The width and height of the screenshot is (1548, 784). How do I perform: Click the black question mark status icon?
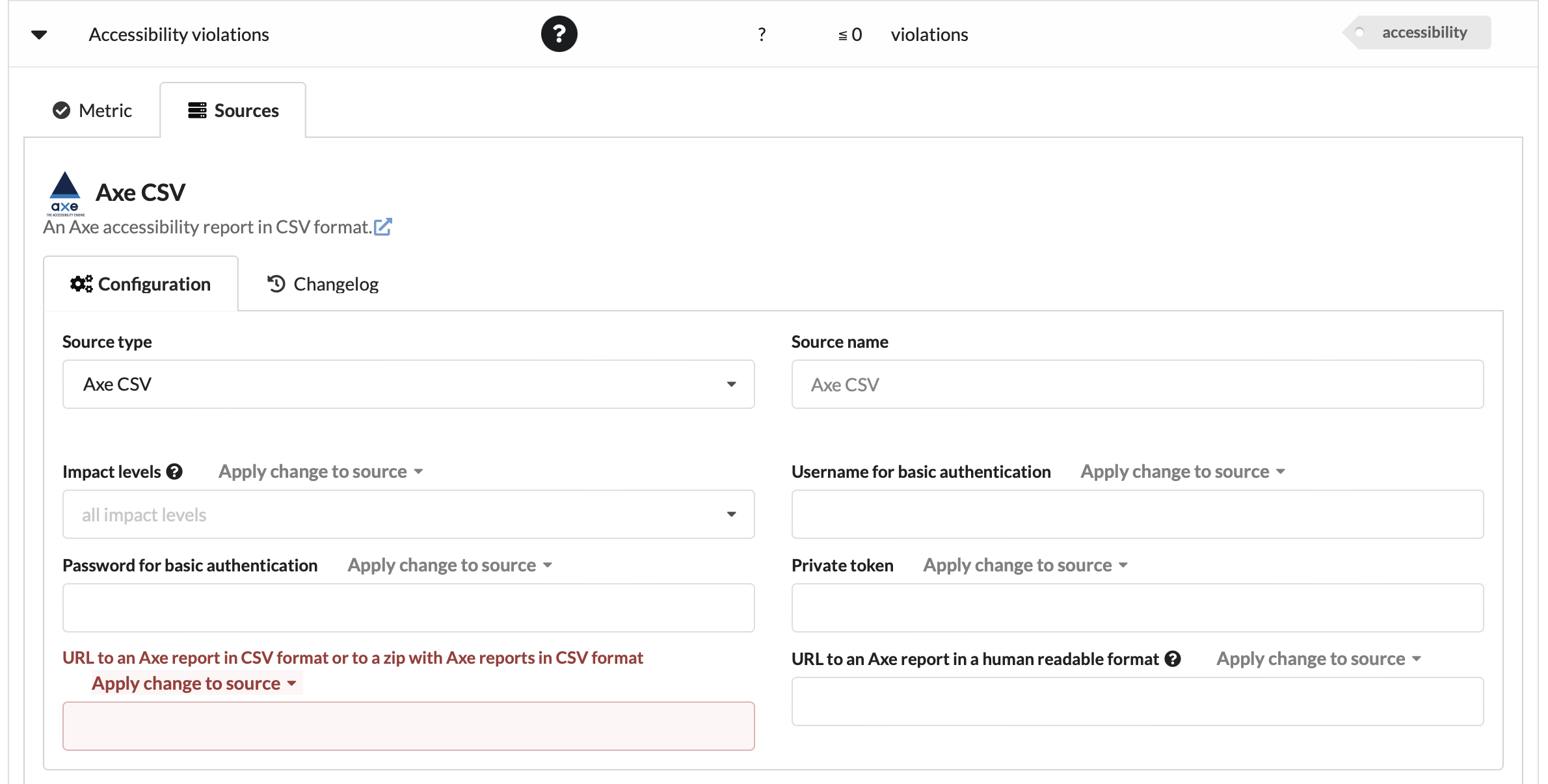click(559, 34)
